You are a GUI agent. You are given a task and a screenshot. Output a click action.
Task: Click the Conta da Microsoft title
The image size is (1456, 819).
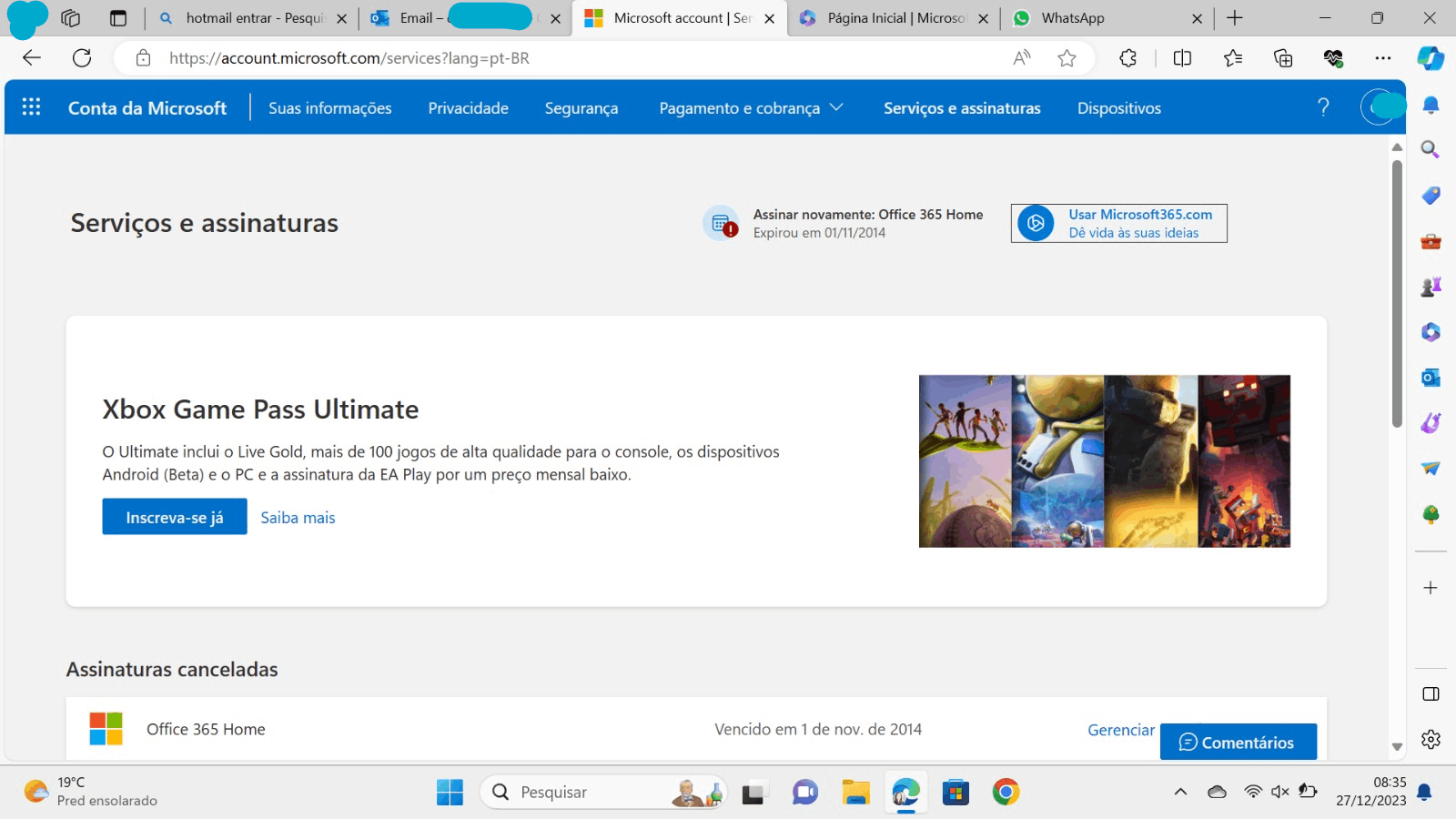147,107
